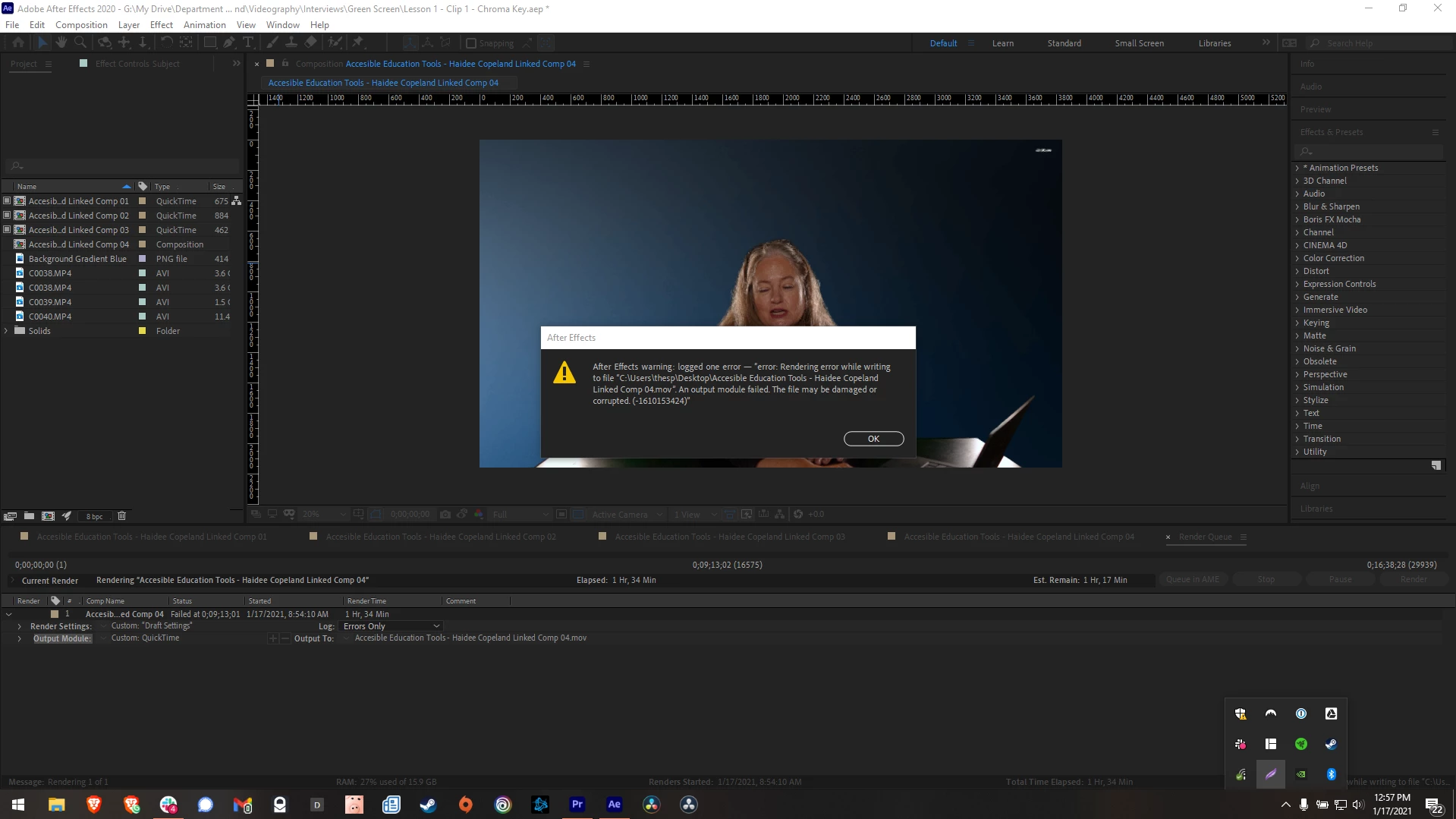Click the Interpret Footage icon in Project panel
This screenshot has height=819, width=1456.
point(10,516)
